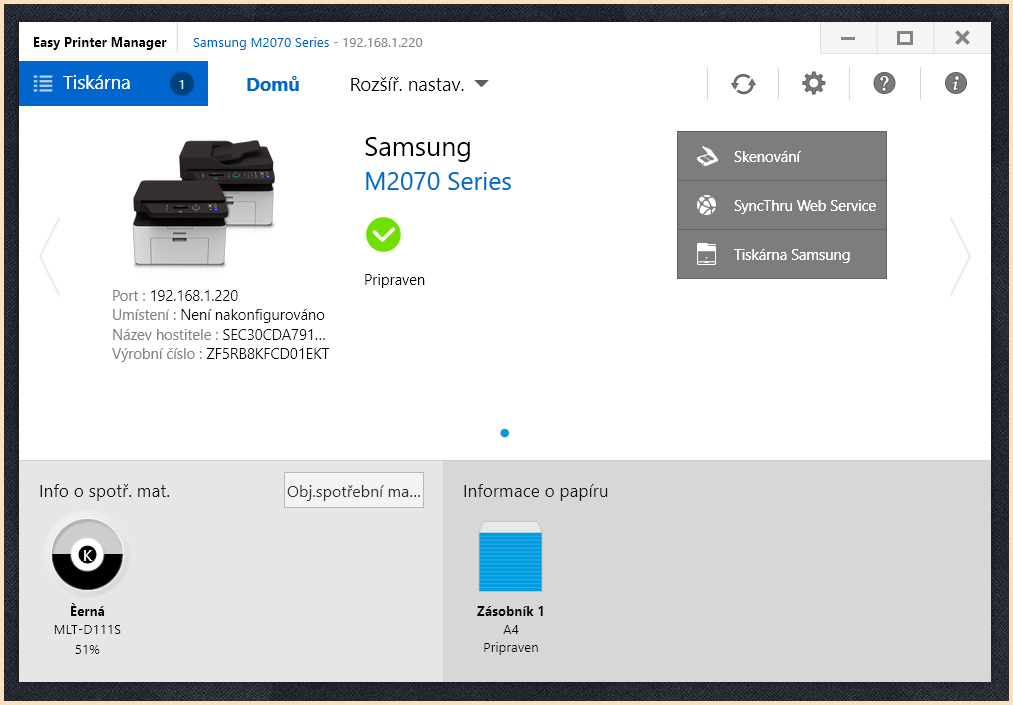Expand the Rozšíř. nastav. dropdown
The height and width of the screenshot is (705, 1013).
tap(419, 85)
